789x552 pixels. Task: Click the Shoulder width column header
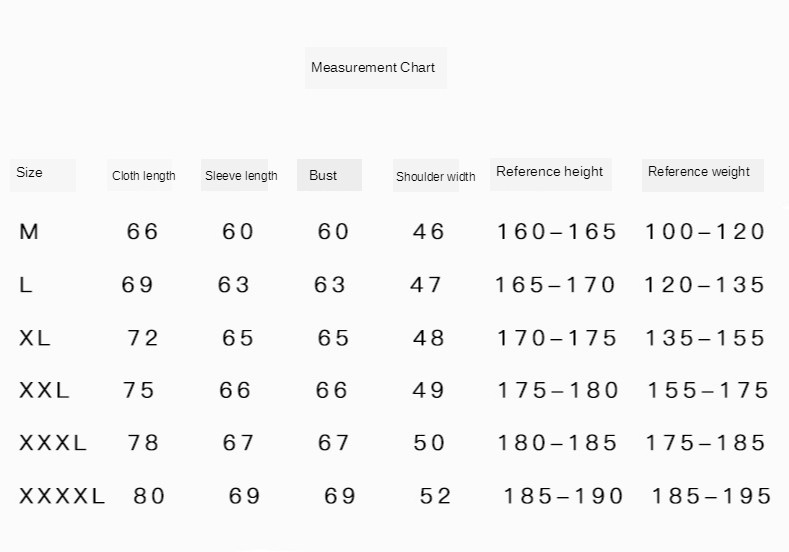point(435,177)
